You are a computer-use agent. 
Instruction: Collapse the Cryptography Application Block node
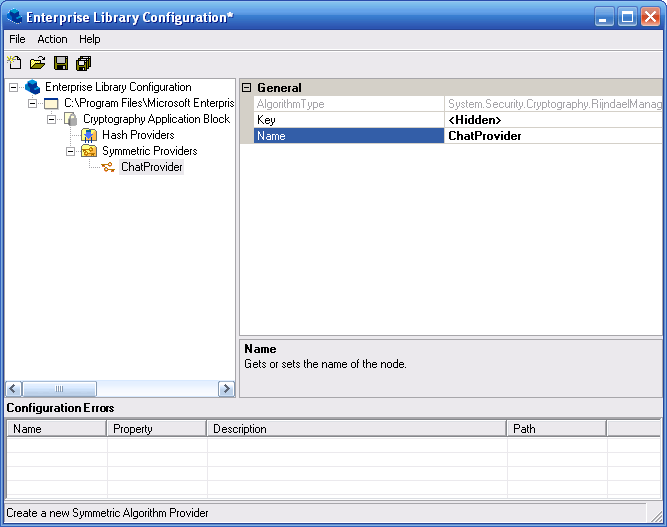pyautogui.click(x=52, y=119)
